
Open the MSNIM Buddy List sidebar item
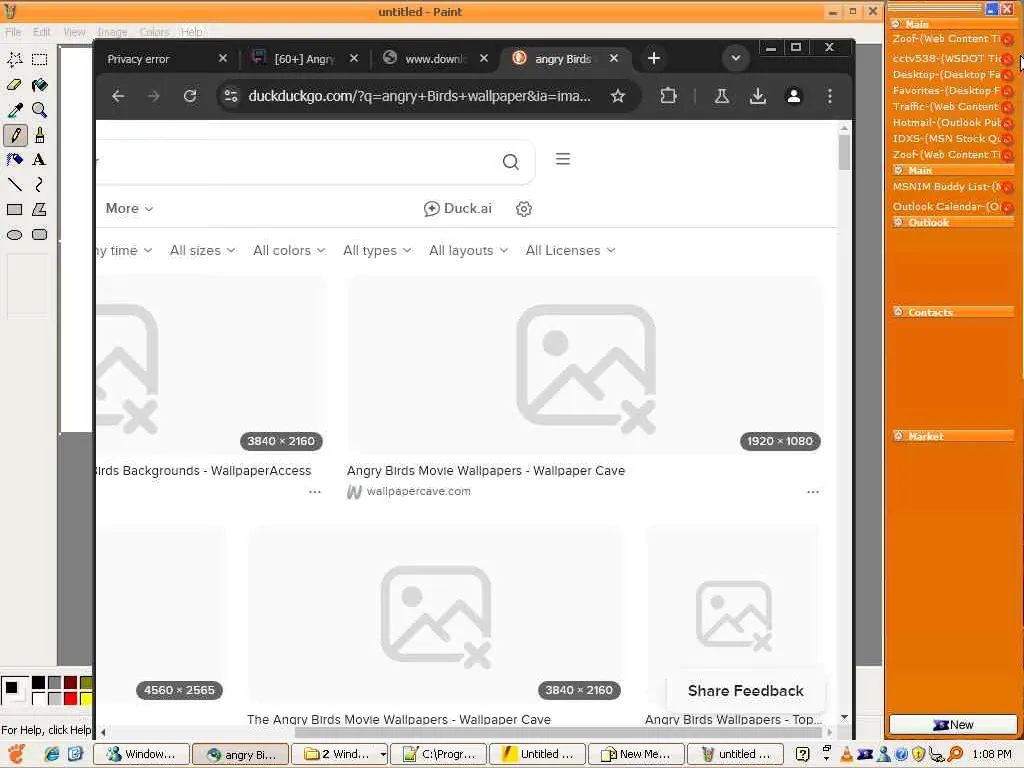click(948, 187)
